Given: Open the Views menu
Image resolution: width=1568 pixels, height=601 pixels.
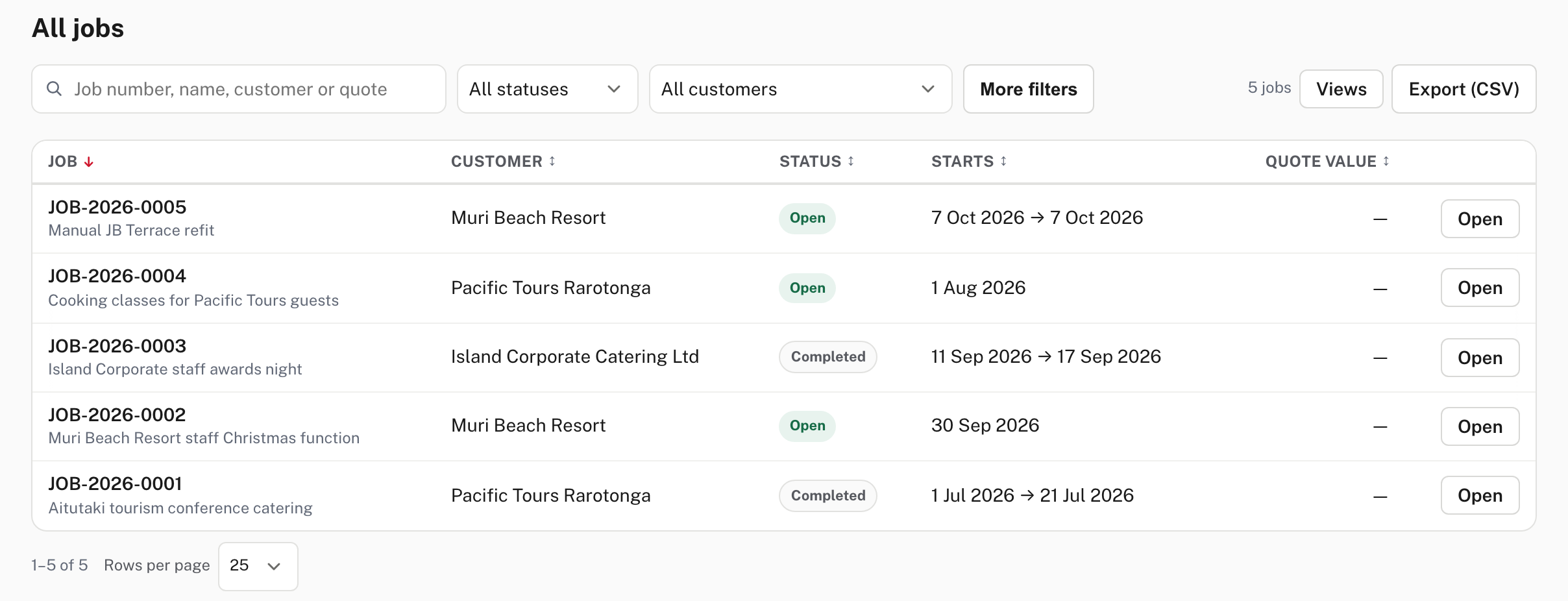Looking at the screenshot, I should click(x=1341, y=89).
